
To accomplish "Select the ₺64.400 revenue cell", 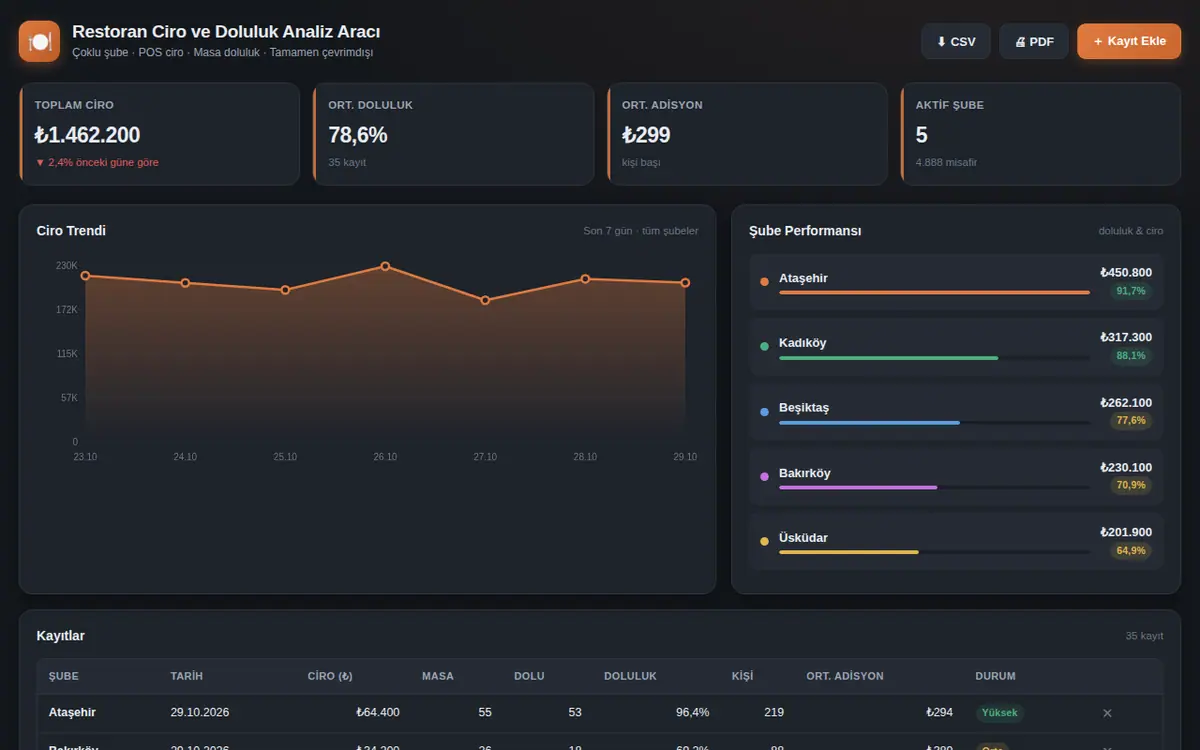I will point(378,713).
